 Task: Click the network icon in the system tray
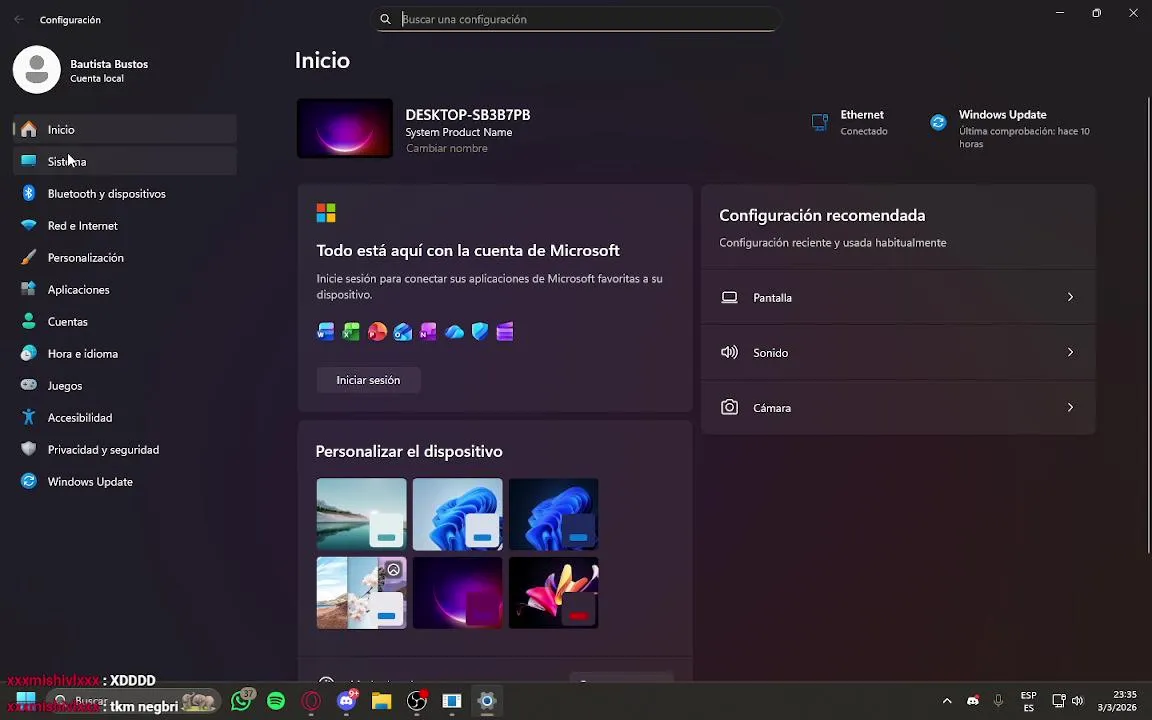[x=1058, y=701]
